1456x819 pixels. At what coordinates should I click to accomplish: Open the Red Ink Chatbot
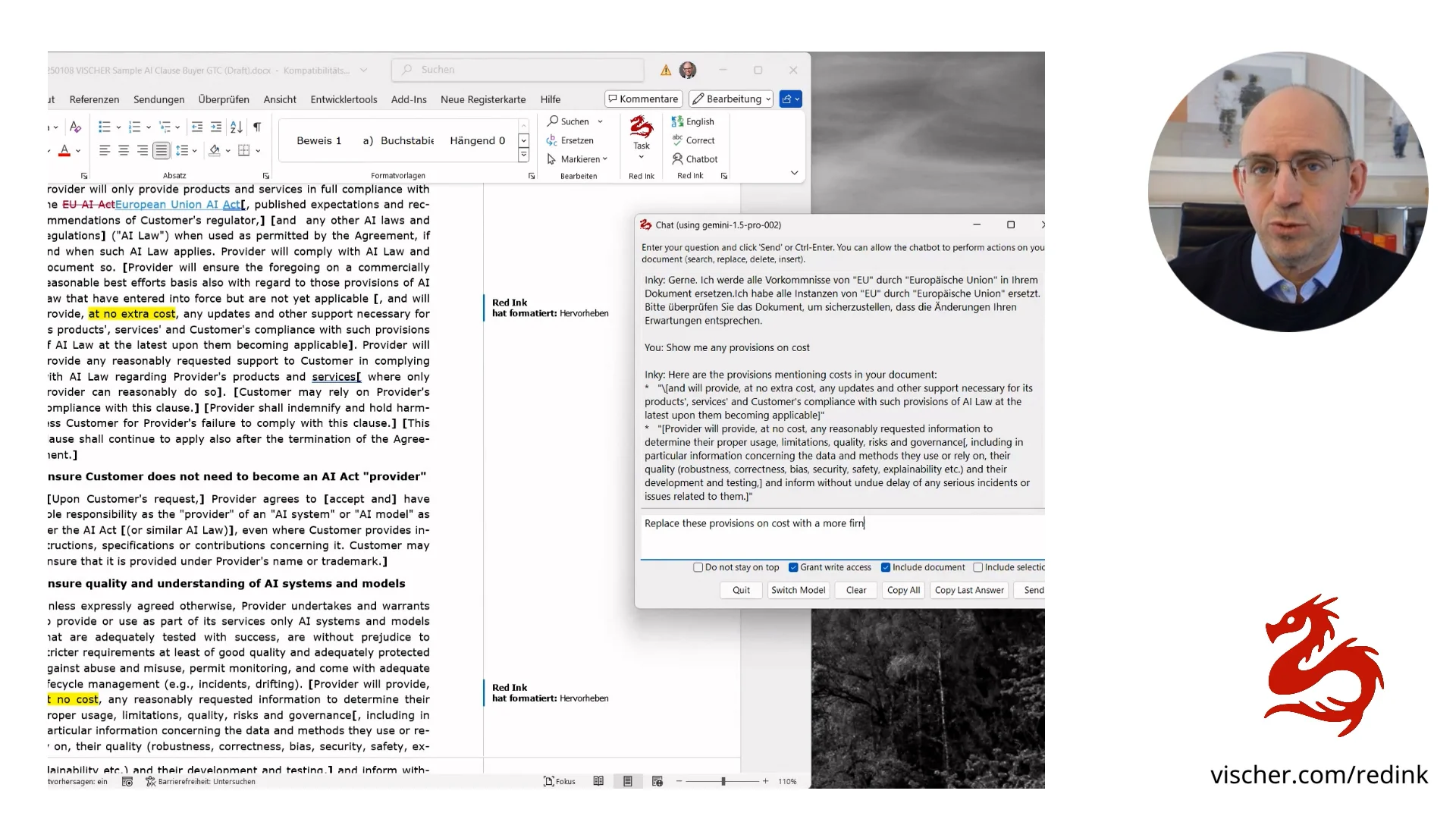694,159
